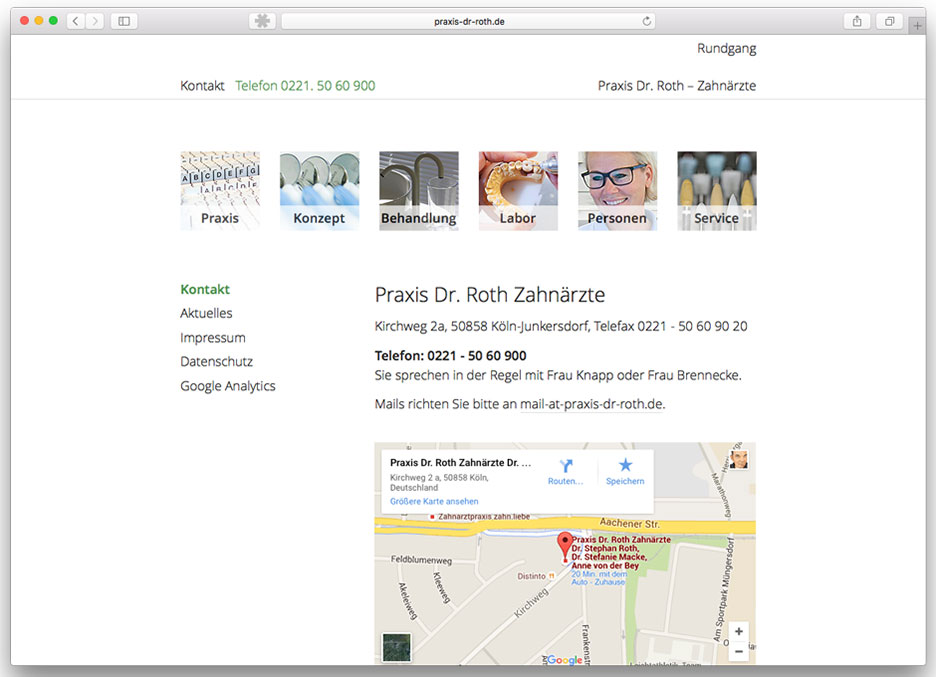Click the Routen directions icon on map card
Screen dimensions: 936x677
coord(566,472)
